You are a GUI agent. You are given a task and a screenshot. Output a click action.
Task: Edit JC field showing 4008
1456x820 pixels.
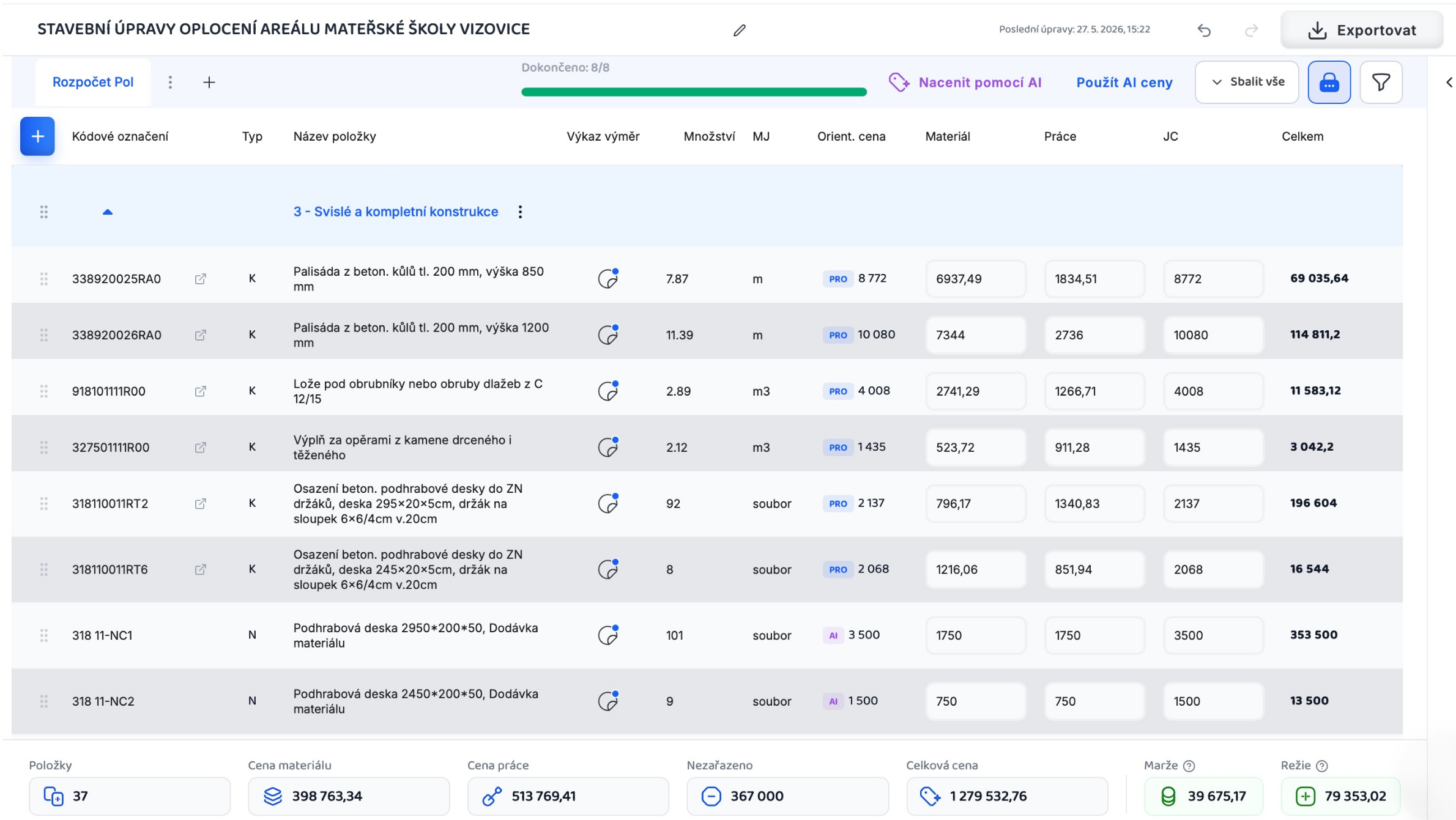click(x=1213, y=391)
